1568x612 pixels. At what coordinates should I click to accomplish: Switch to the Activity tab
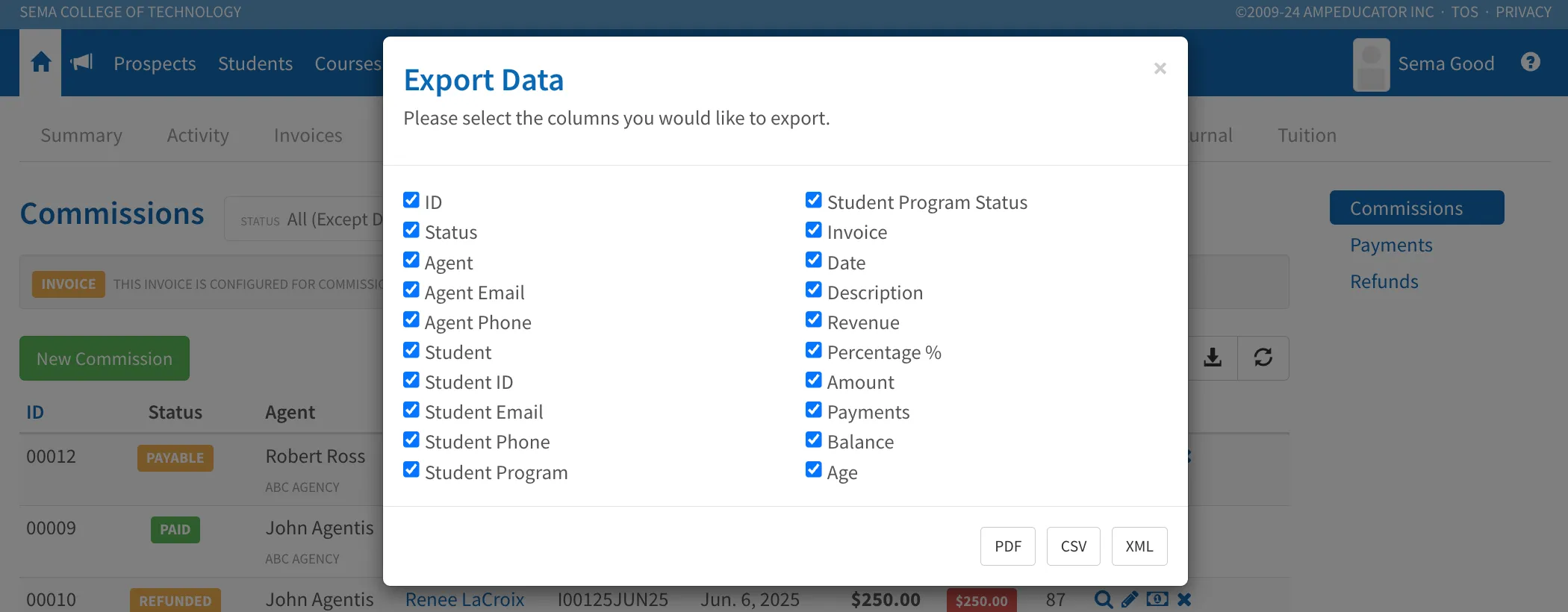pyautogui.click(x=198, y=135)
